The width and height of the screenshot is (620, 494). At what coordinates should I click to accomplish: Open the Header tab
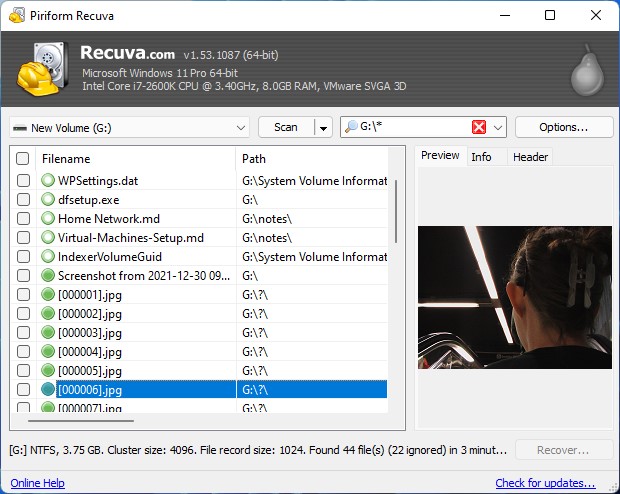pos(530,156)
